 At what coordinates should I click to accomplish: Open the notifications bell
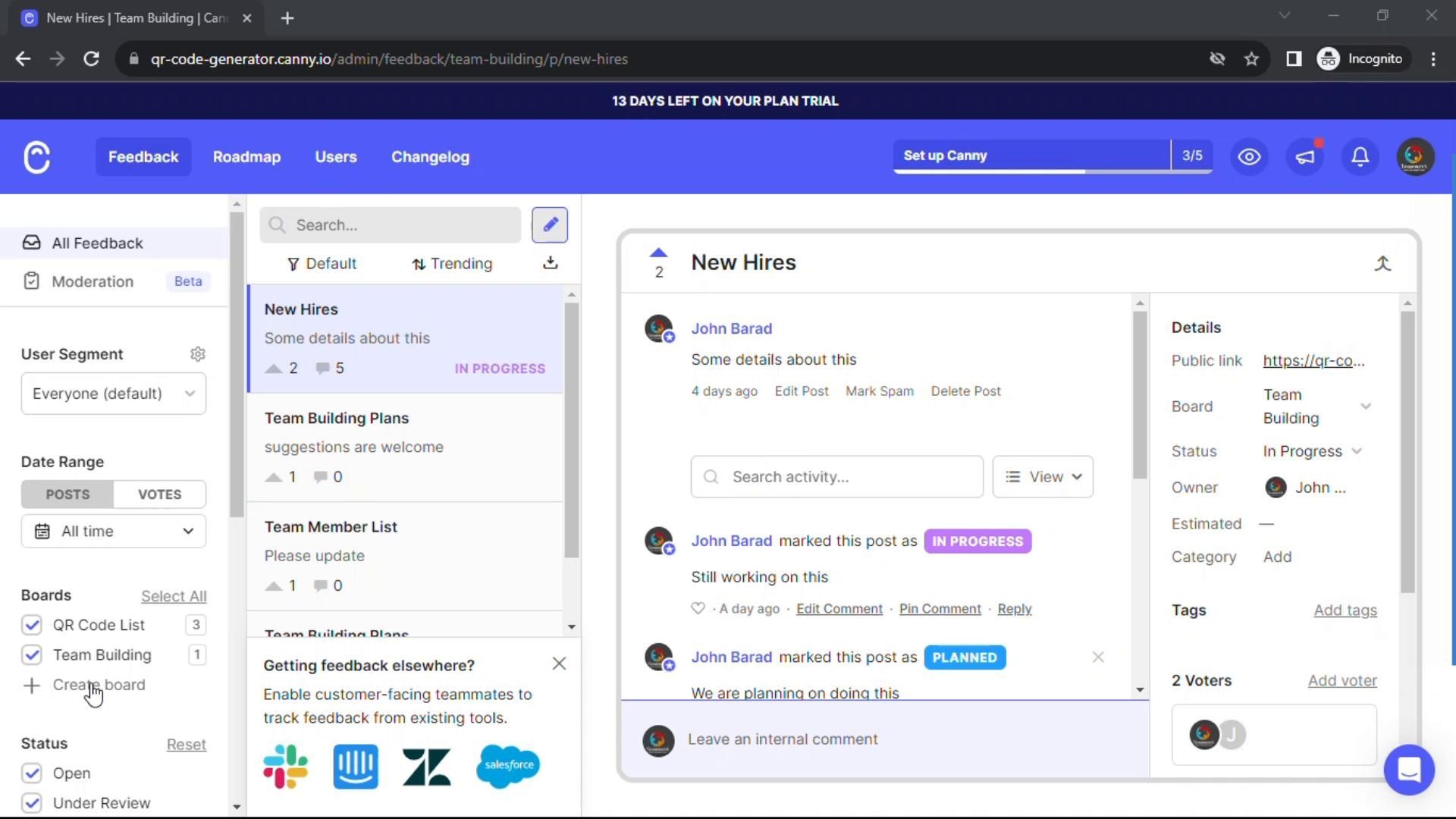coord(1360,157)
